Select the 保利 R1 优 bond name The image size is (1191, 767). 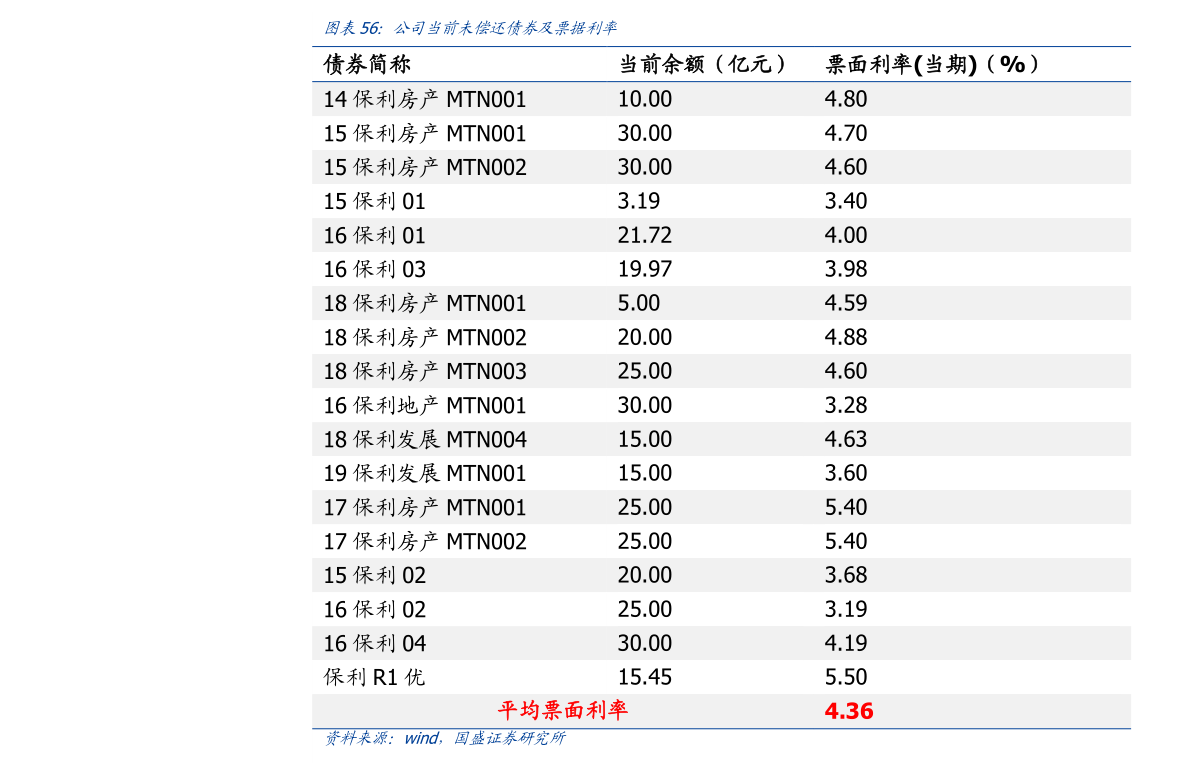374,677
